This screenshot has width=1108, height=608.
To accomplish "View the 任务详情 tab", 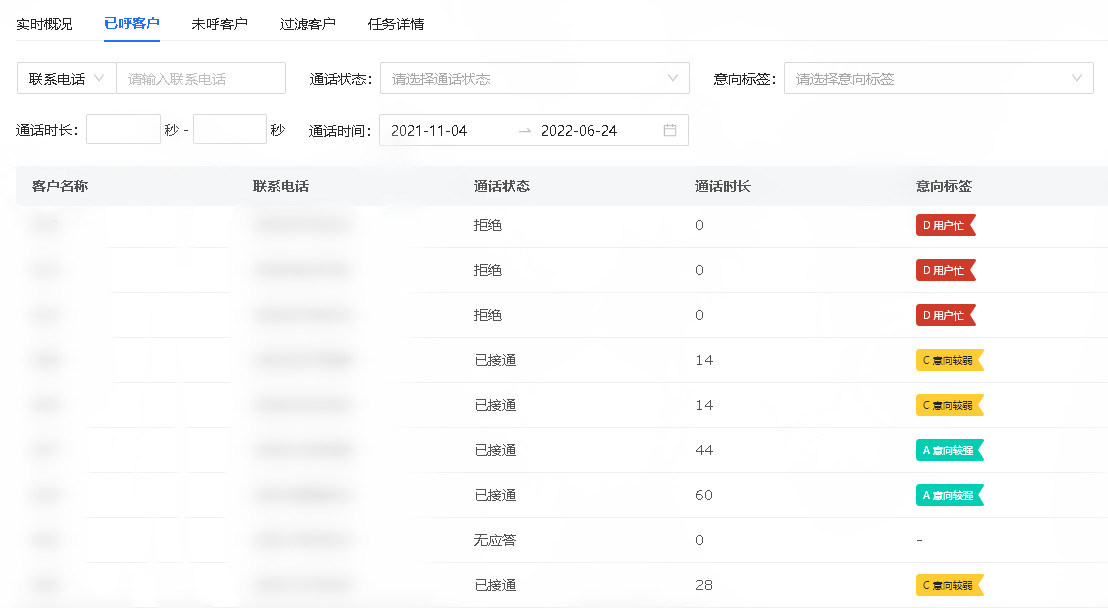I will click(x=398, y=23).
